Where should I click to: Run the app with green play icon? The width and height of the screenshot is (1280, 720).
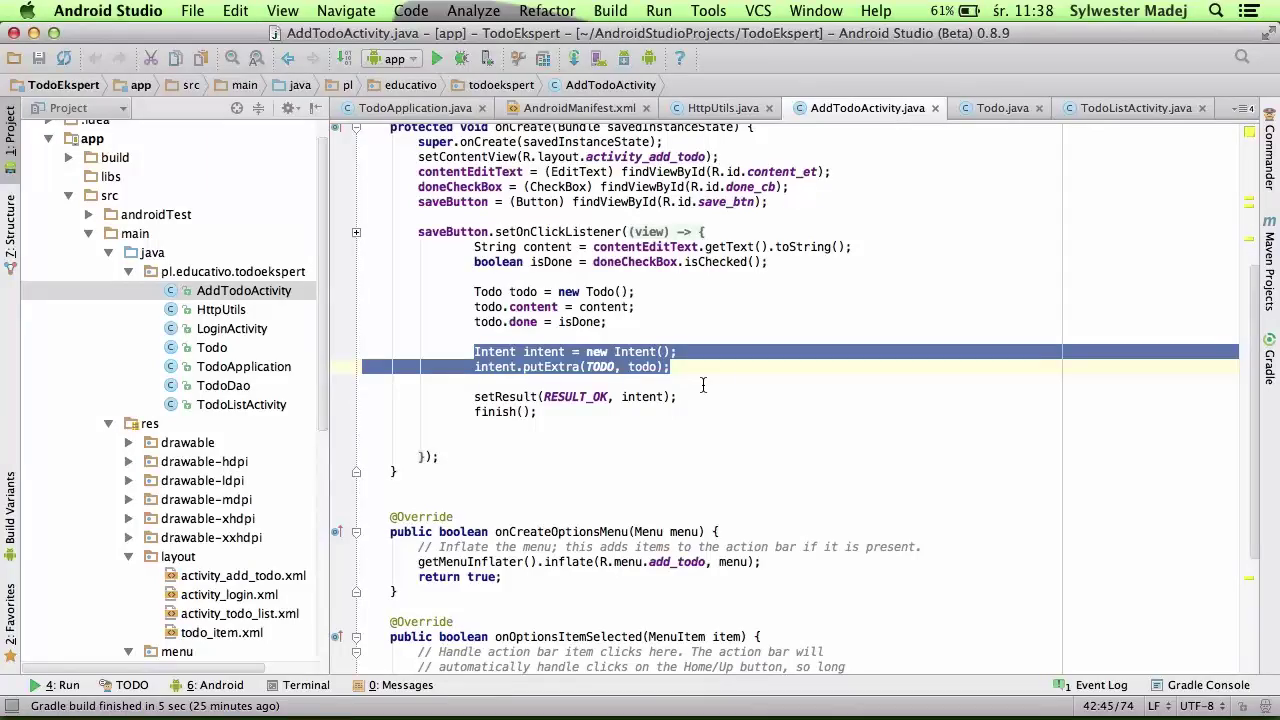(436, 58)
